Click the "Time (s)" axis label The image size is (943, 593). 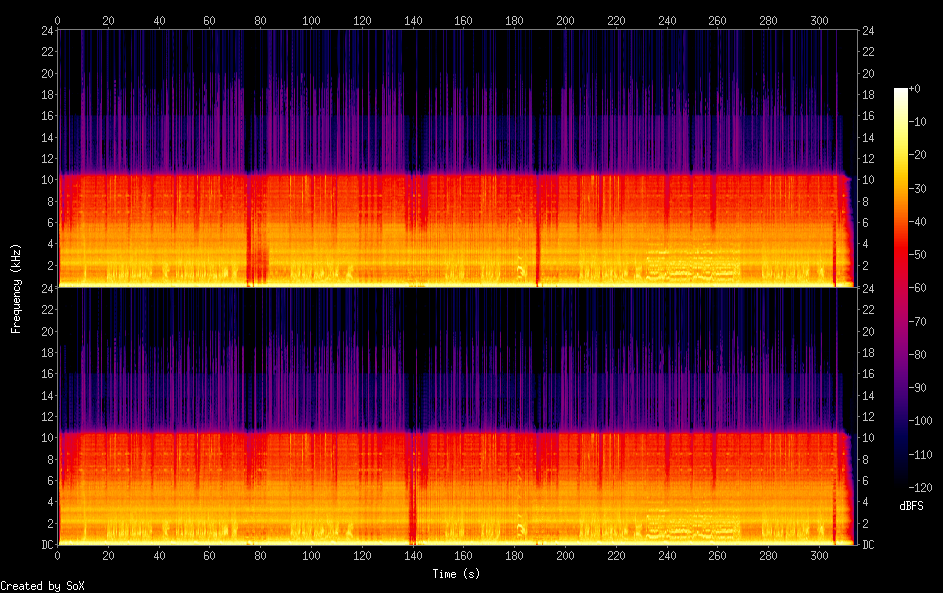(456, 574)
